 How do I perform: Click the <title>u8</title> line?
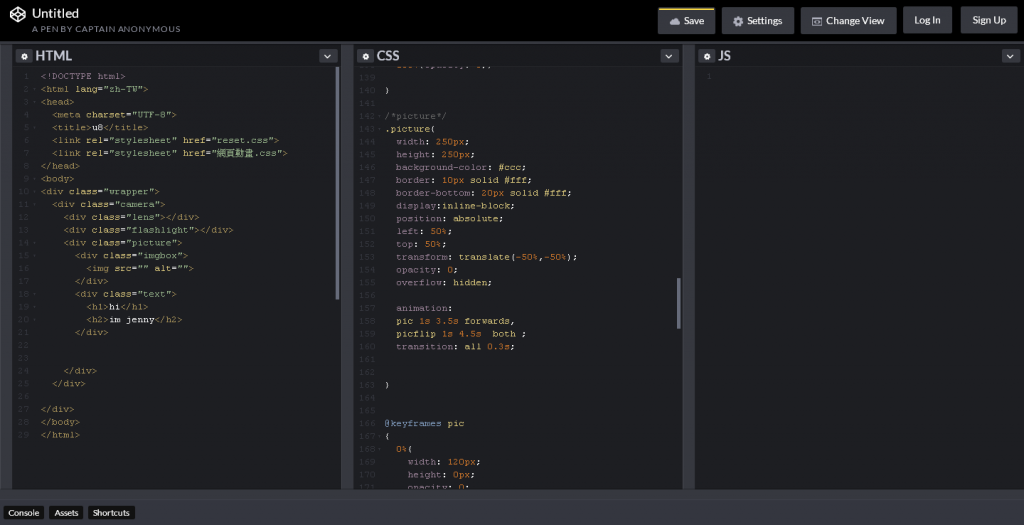pyautogui.click(x=100, y=128)
